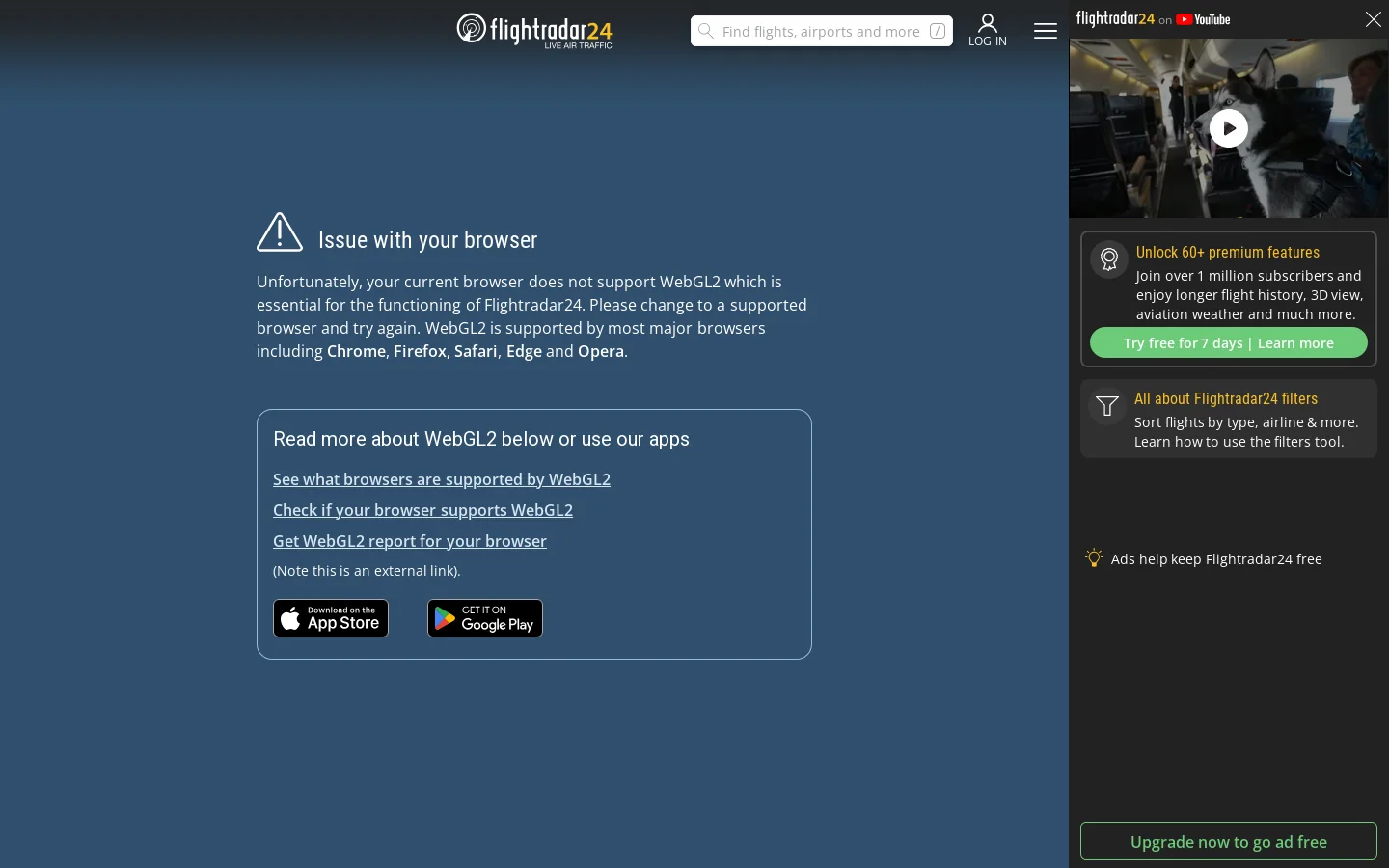Viewport: 1389px width, 868px height.
Task: Click the Find flights search field
Action: point(821,31)
